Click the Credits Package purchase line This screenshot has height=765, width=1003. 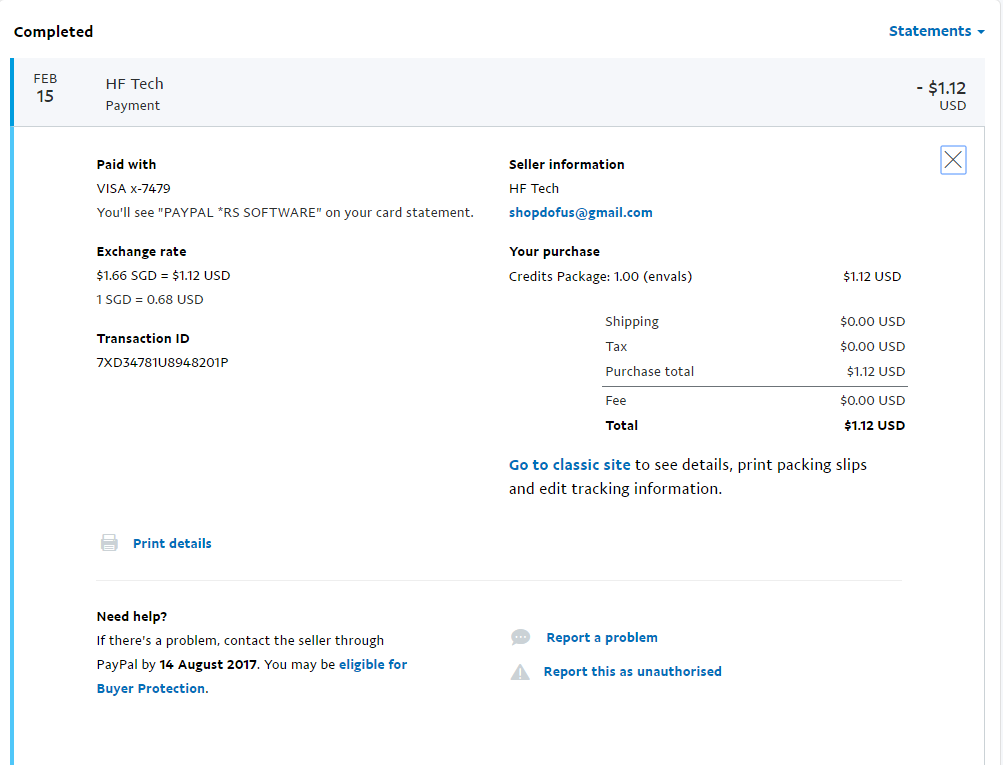[x=600, y=276]
